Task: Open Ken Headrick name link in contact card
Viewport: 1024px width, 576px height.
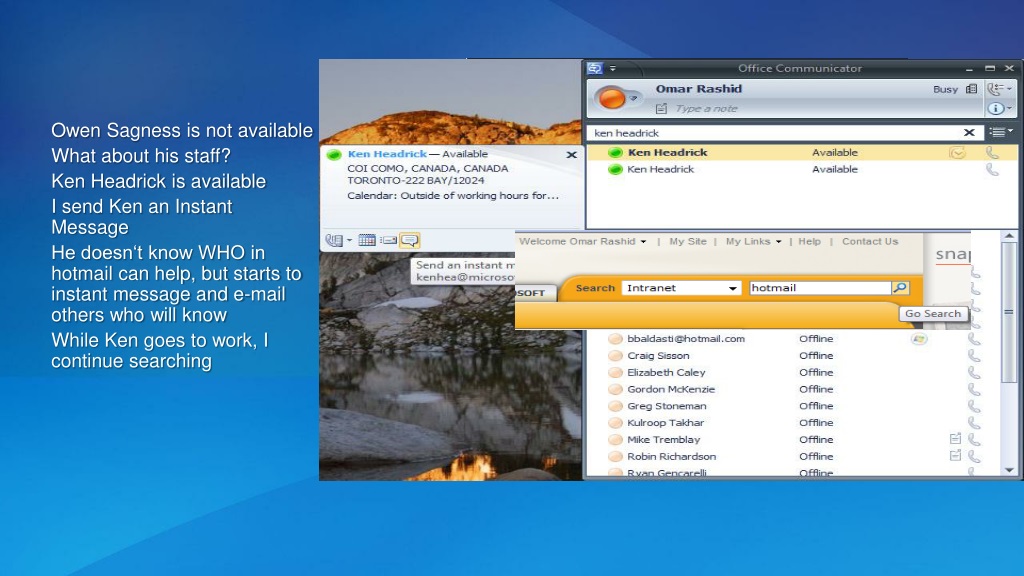Action: (x=387, y=154)
